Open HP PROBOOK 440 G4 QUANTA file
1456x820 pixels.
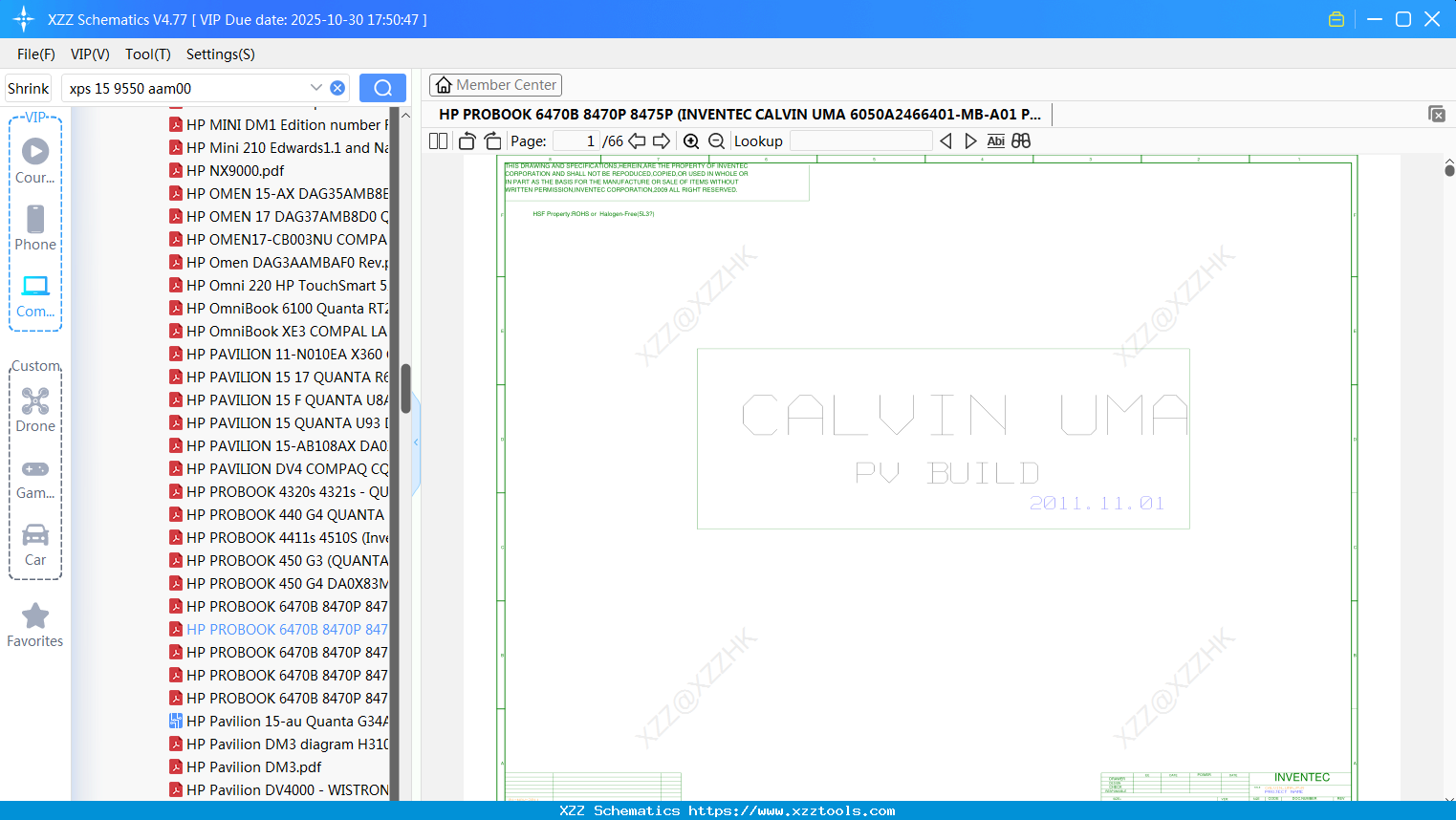(x=276, y=514)
